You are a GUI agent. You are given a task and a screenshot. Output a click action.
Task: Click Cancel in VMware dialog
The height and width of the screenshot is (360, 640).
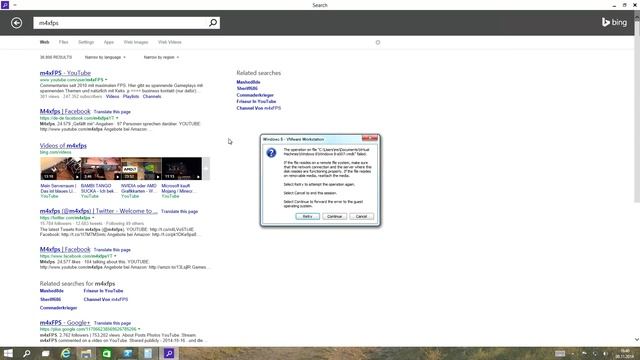361,216
